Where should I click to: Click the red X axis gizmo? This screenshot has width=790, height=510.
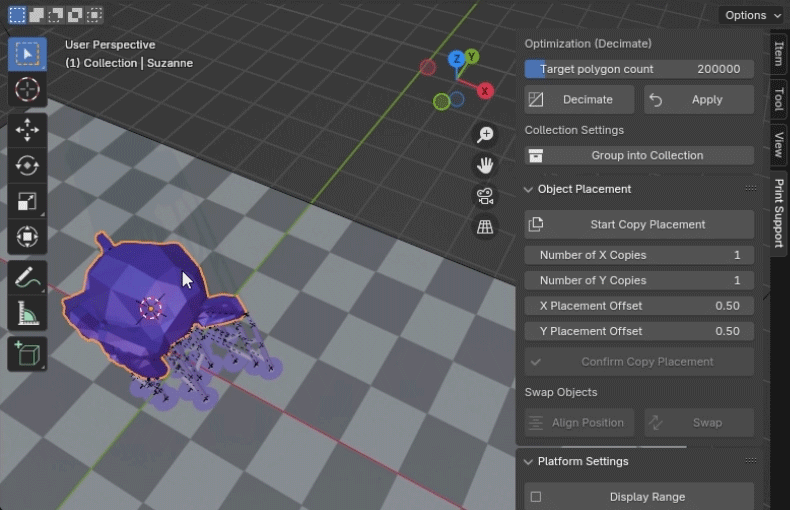pyautogui.click(x=485, y=91)
